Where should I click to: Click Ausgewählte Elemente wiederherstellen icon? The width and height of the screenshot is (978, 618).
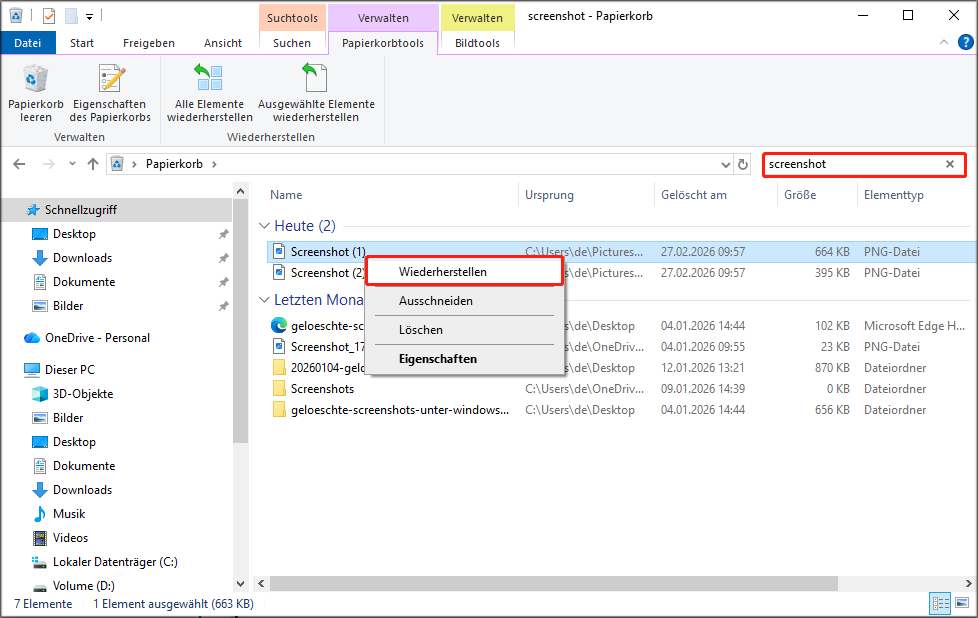(x=316, y=80)
